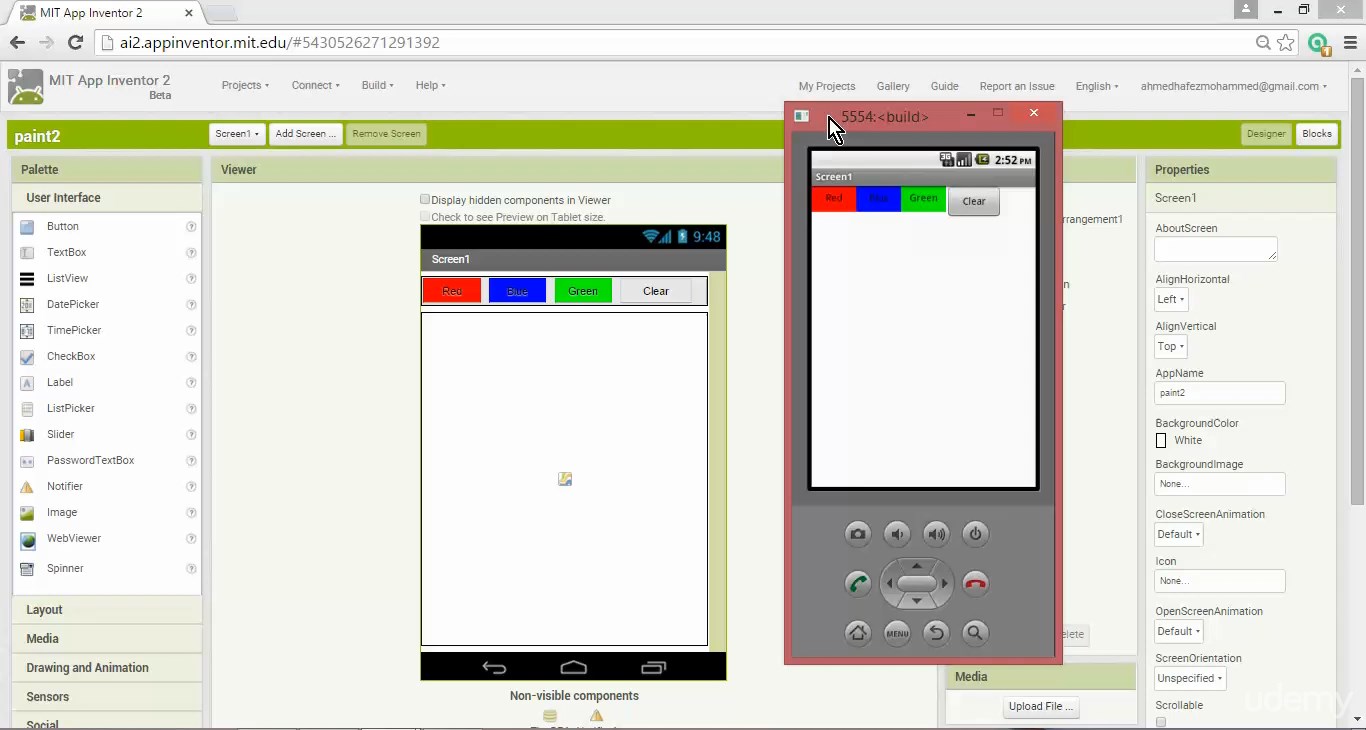
Task: Click the Red button in Viewer
Action: (x=452, y=291)
